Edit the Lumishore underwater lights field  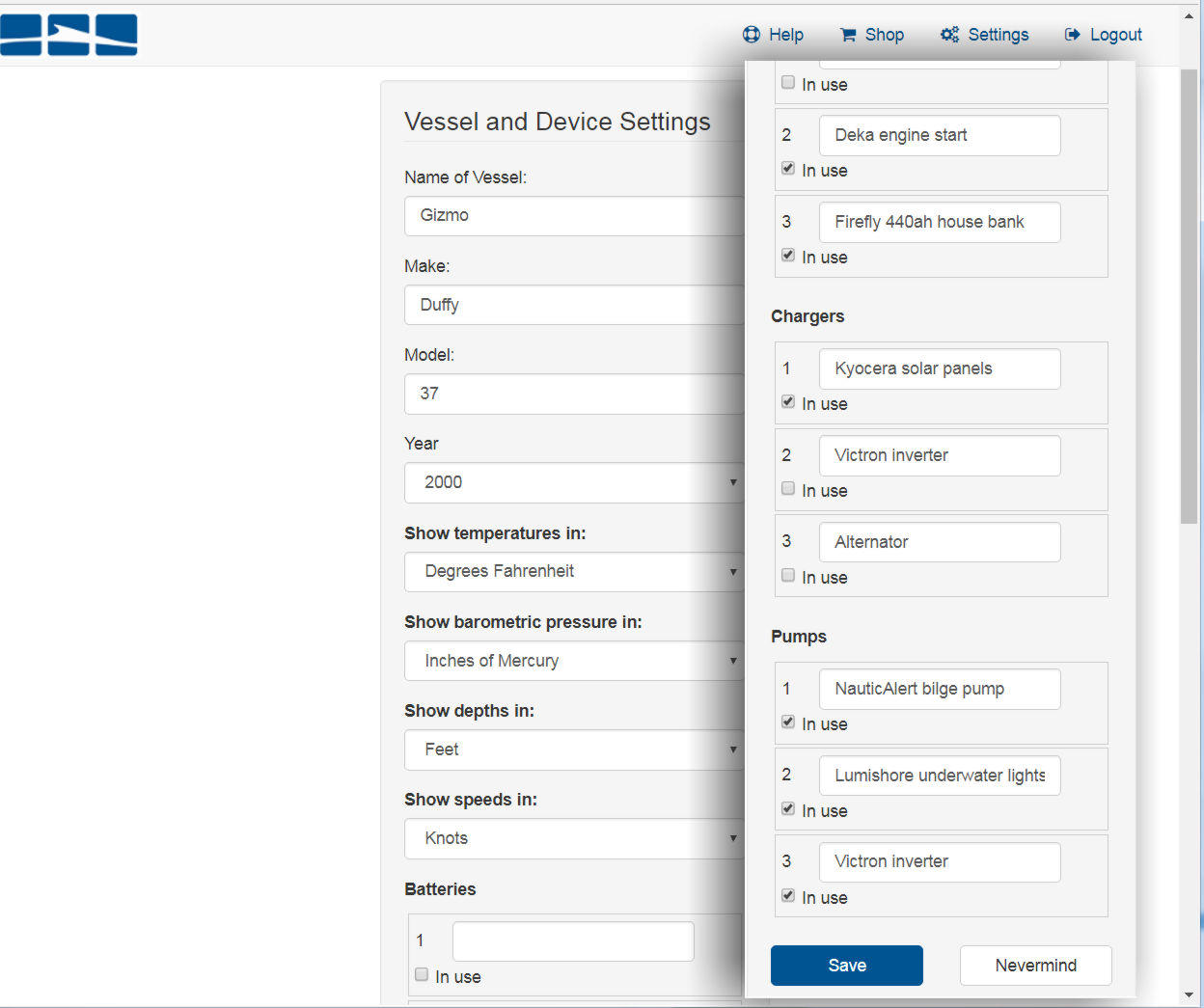click(x=940, y=776)
